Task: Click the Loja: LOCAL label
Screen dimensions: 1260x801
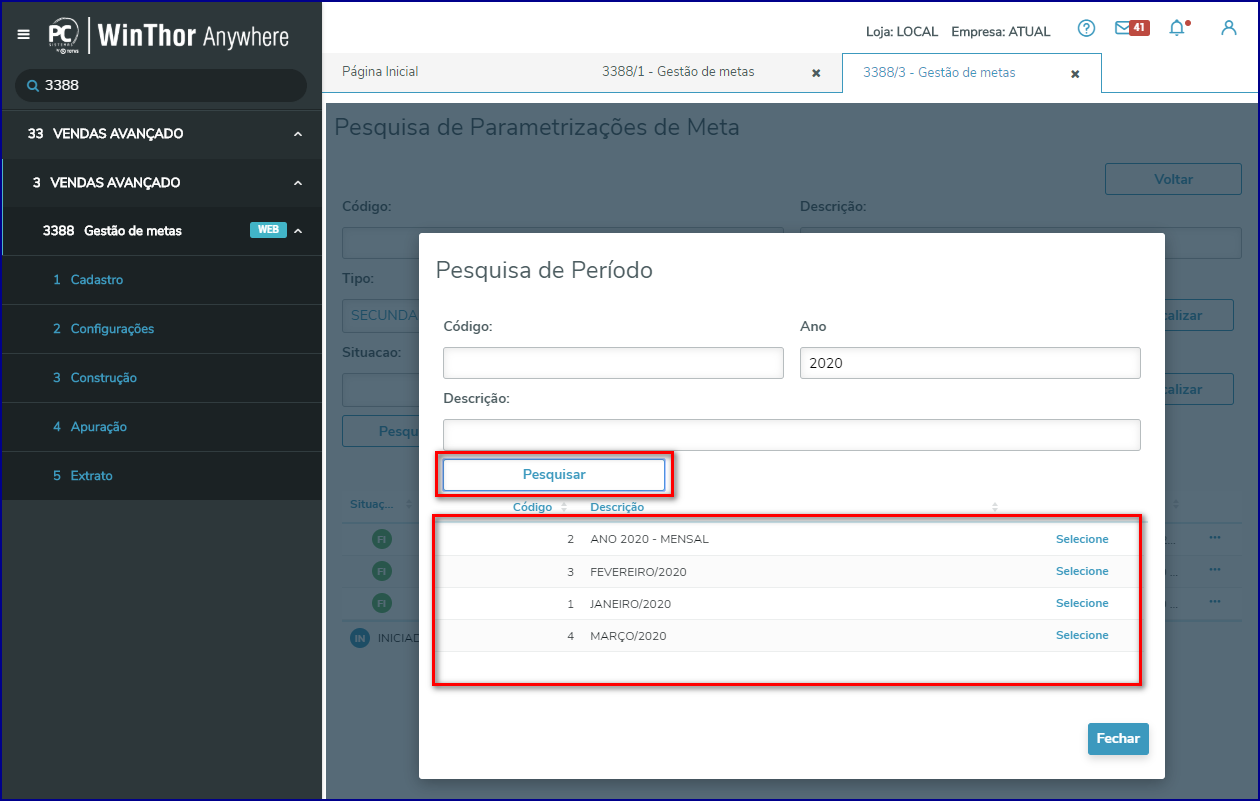Action: pos(902,31)
